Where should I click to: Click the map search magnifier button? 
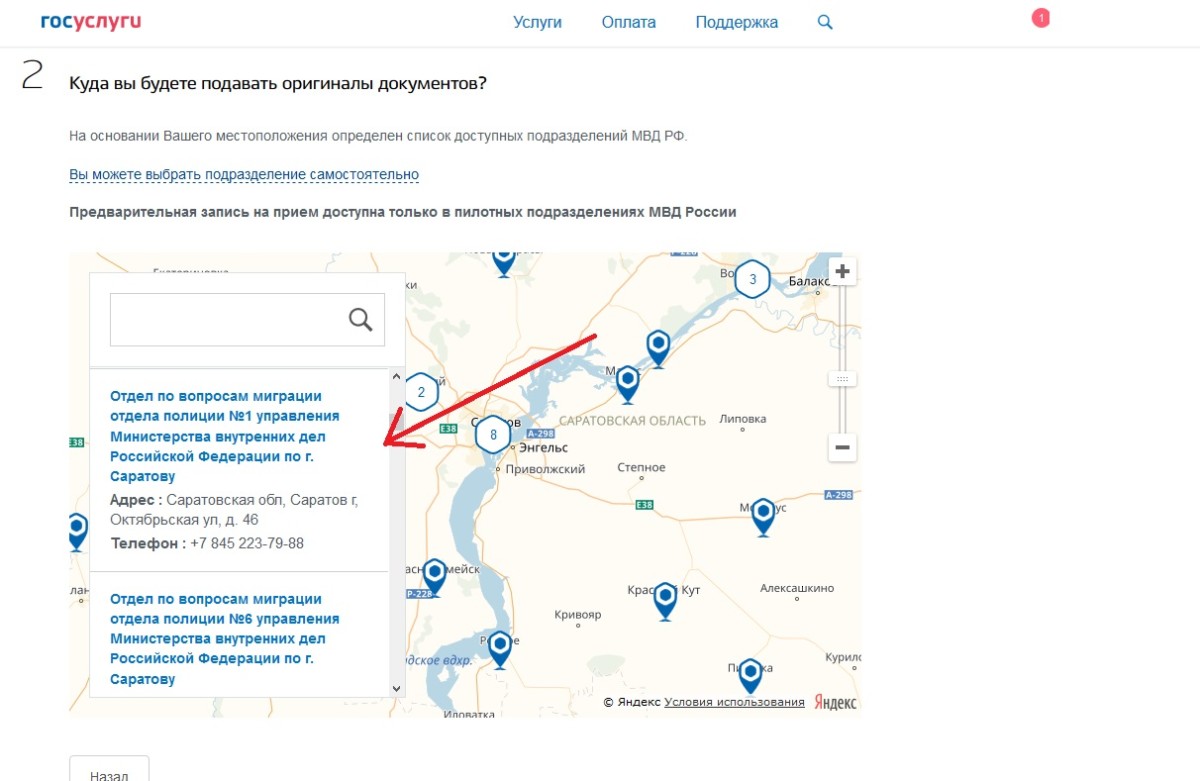[360, 319]
